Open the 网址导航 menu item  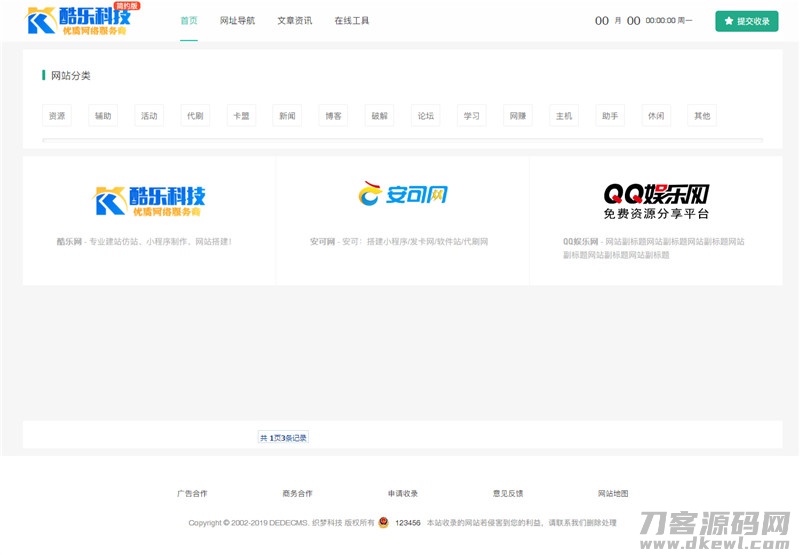click(237, 21)
